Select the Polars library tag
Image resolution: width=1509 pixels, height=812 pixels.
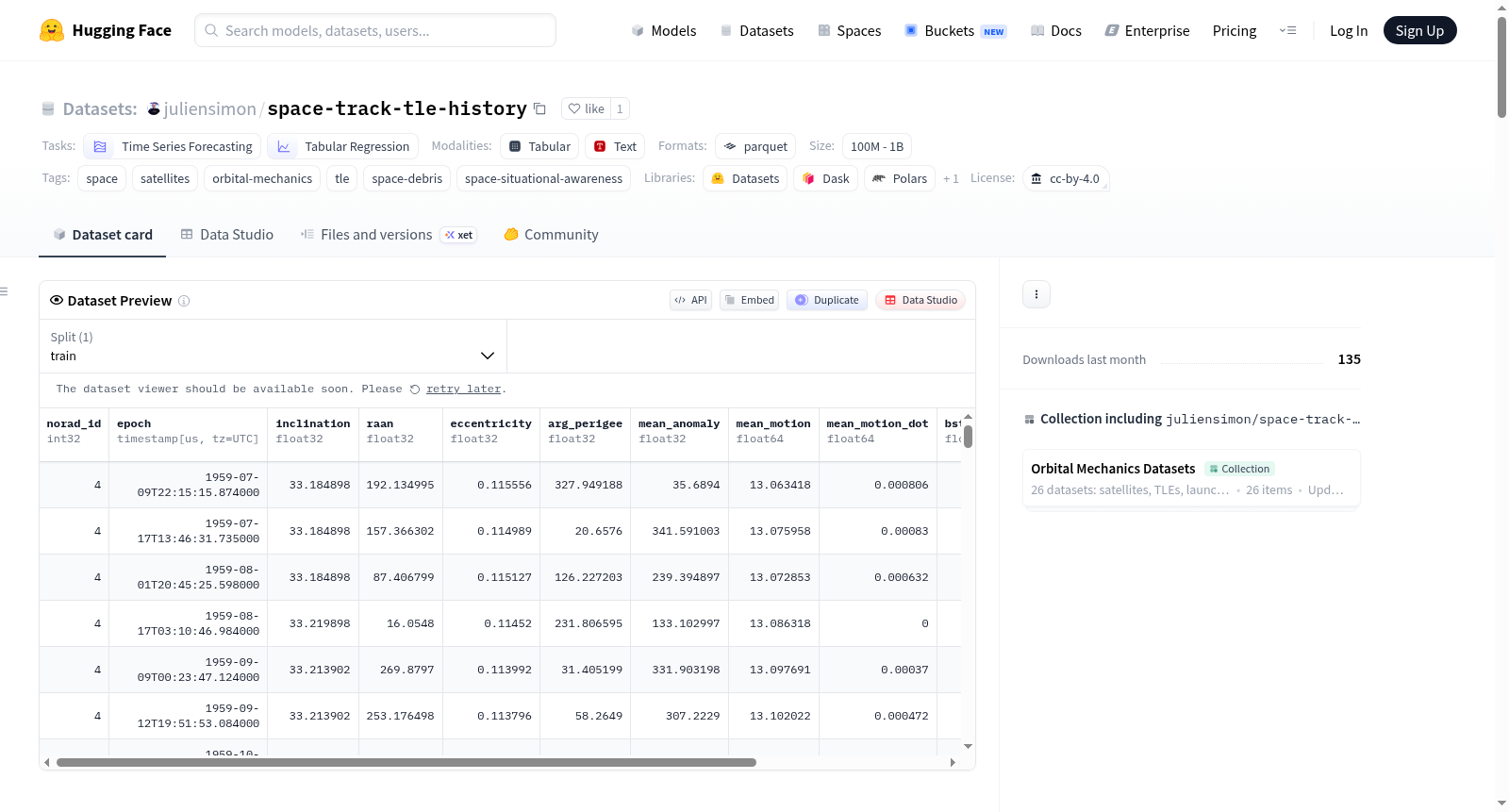(x=900, y=178)
